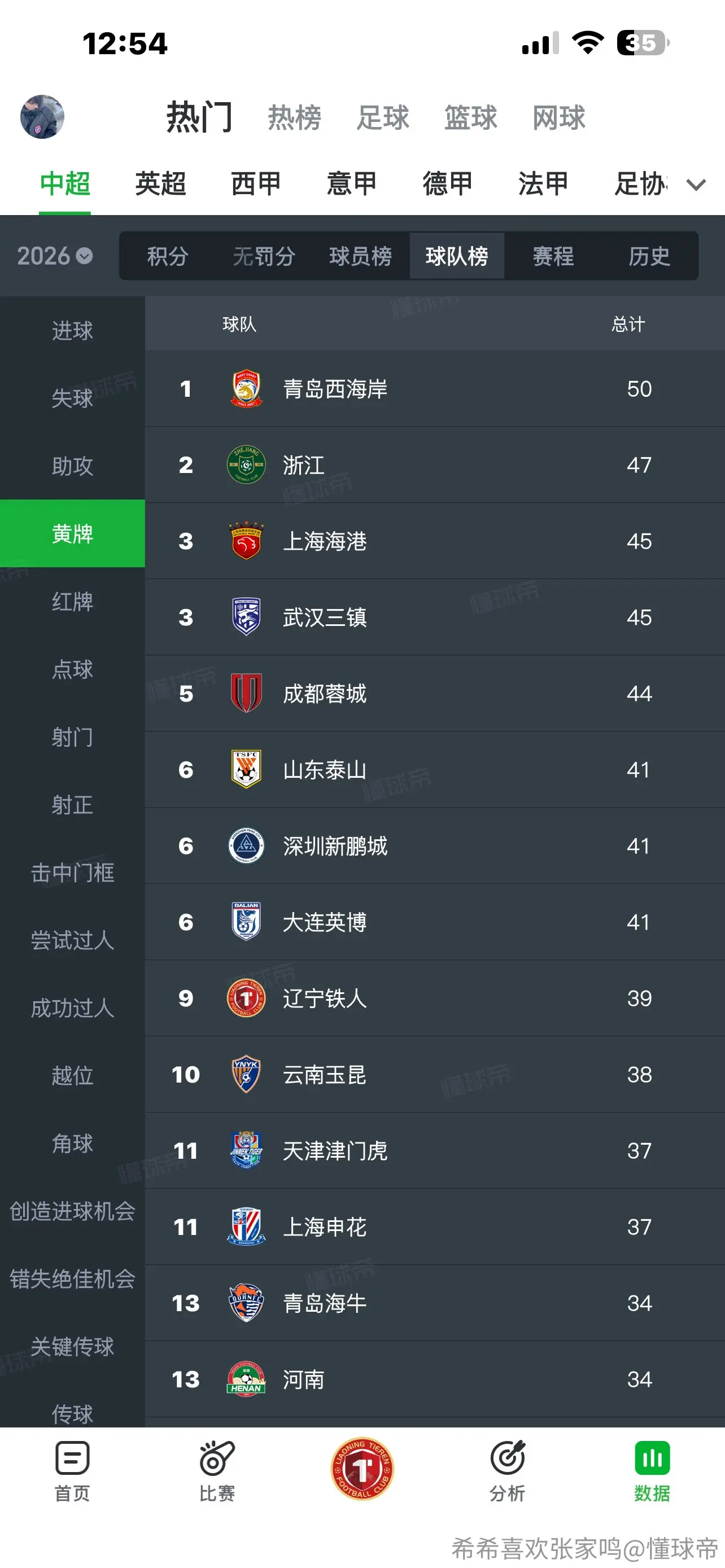Open the 分析 target icon
The height and width of the screenshot is (1568, 725).
click(x=507, y=1458)
